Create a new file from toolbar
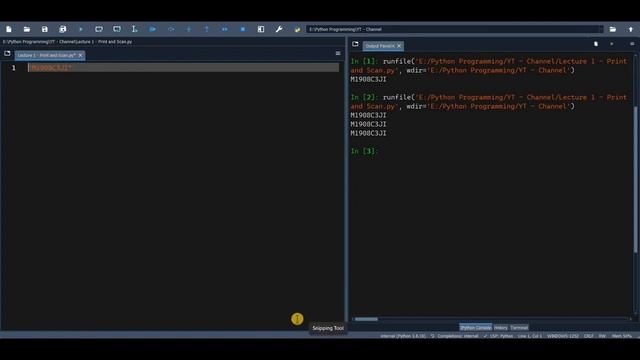This screenshot has height=360, width=640. [x=9, y=29]
